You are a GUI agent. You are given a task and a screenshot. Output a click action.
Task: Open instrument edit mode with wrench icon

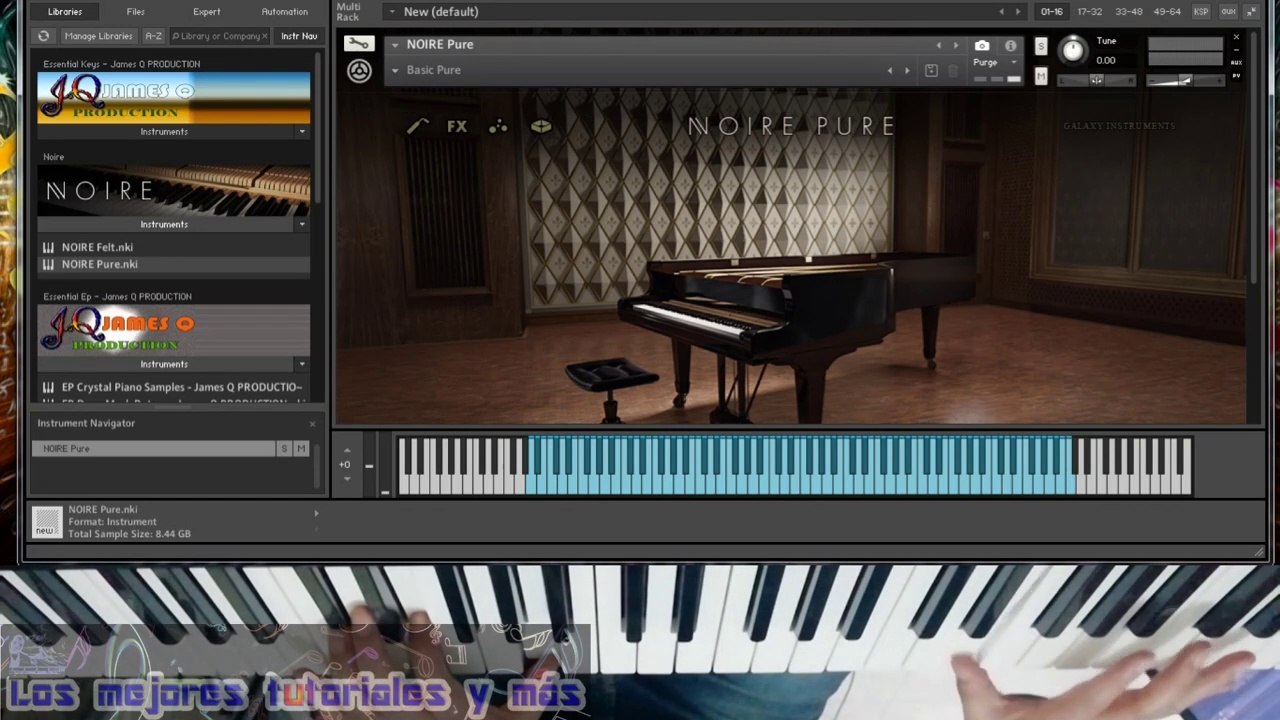point(358,44)
